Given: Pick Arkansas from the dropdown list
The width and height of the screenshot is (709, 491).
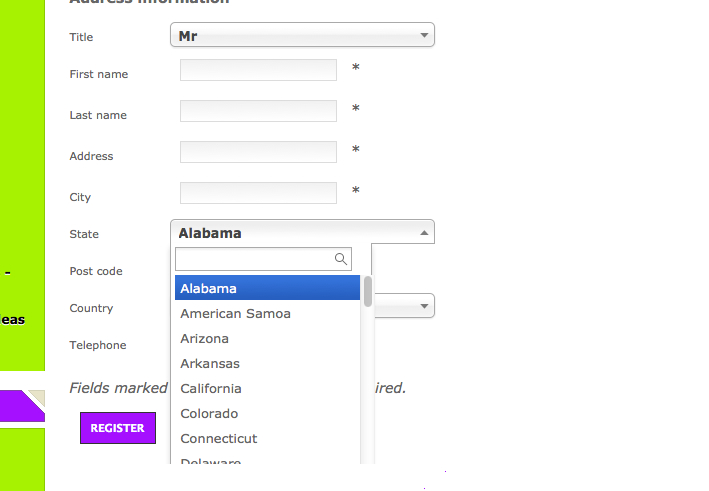Looking at the screenshot, I should [267, 363].
